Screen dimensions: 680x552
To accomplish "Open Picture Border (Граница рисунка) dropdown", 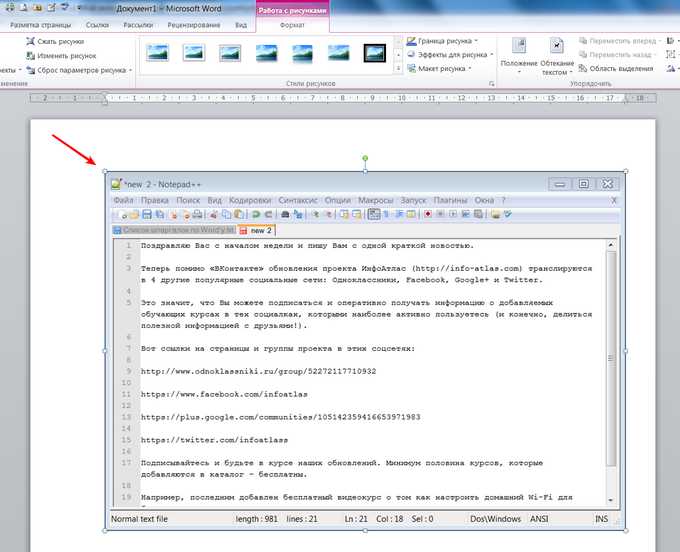I will pos(442,41).
